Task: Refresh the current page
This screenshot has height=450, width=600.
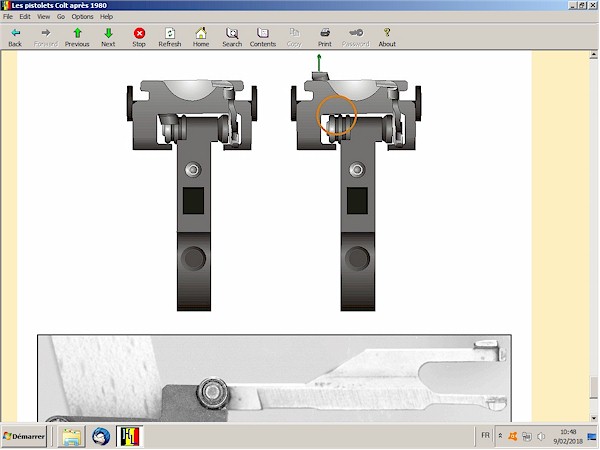Action: [170, 37]
